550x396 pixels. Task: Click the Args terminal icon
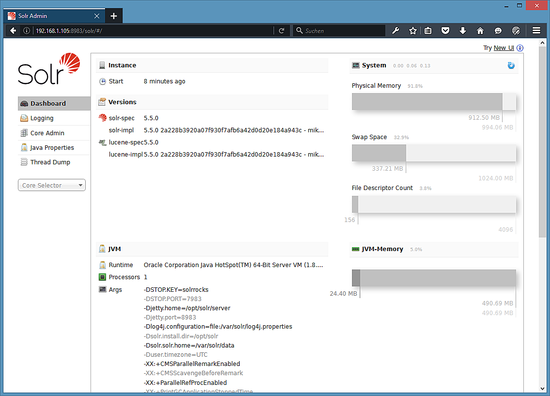click(102, 289)
